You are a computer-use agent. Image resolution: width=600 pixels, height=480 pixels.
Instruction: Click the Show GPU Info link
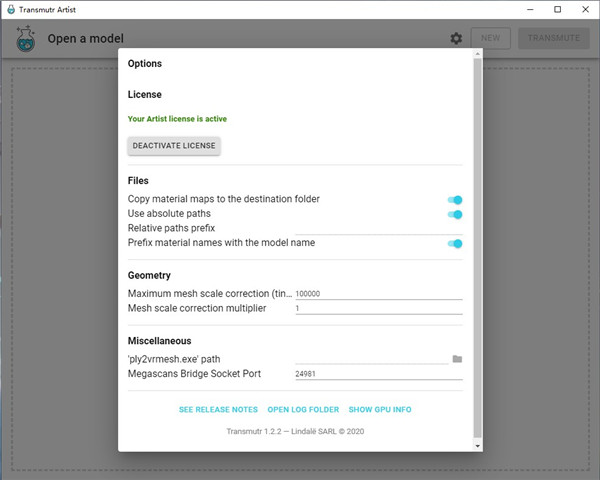pos(380,410)
